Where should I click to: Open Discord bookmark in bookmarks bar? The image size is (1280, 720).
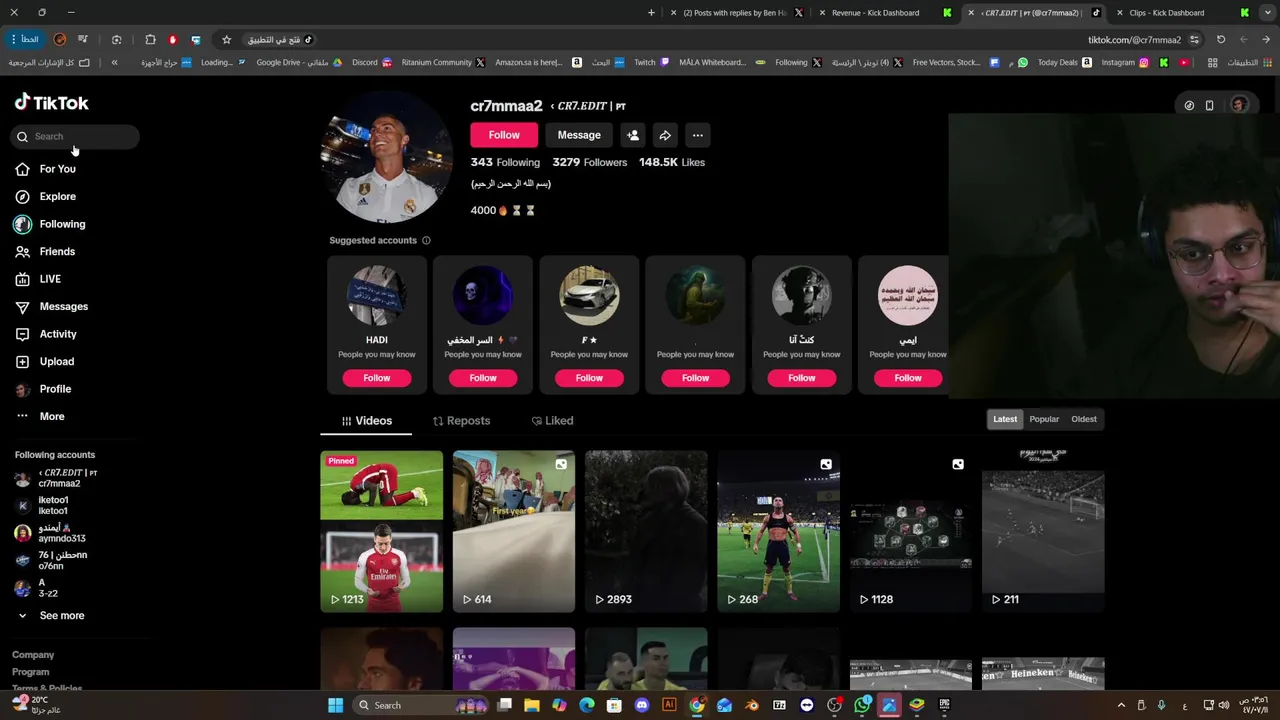[373, 62]
